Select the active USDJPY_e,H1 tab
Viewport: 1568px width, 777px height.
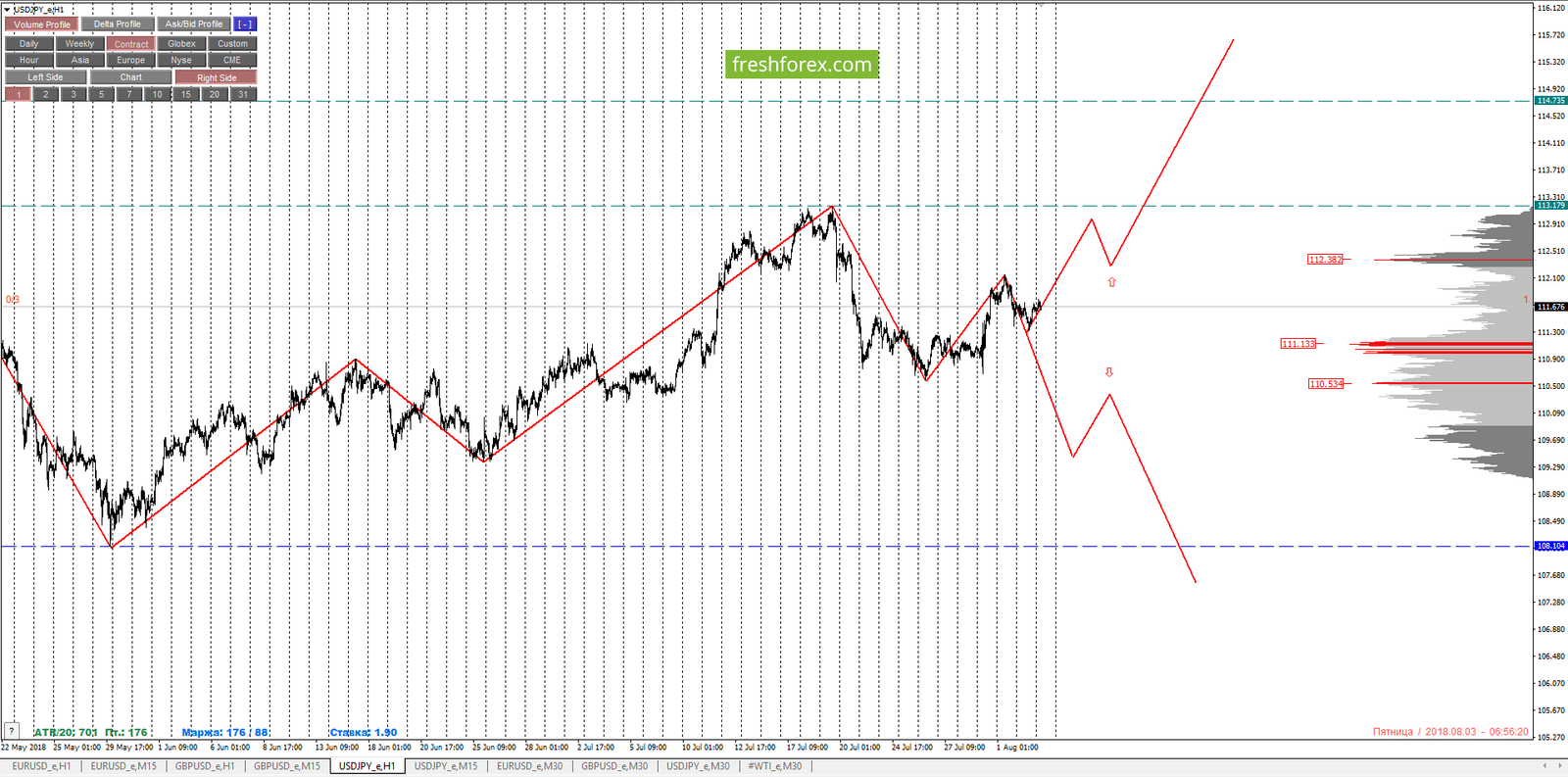click(367, 766)
